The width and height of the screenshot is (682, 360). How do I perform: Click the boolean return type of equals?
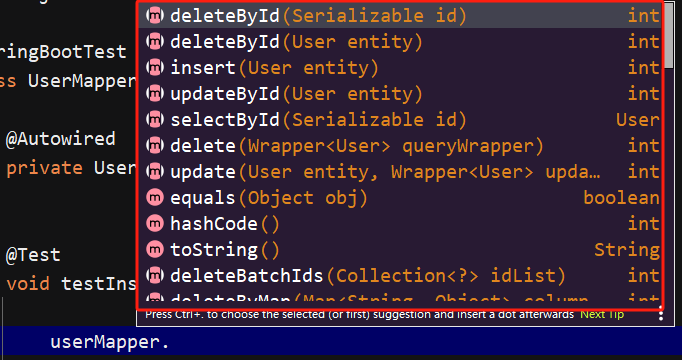[621, 198]
